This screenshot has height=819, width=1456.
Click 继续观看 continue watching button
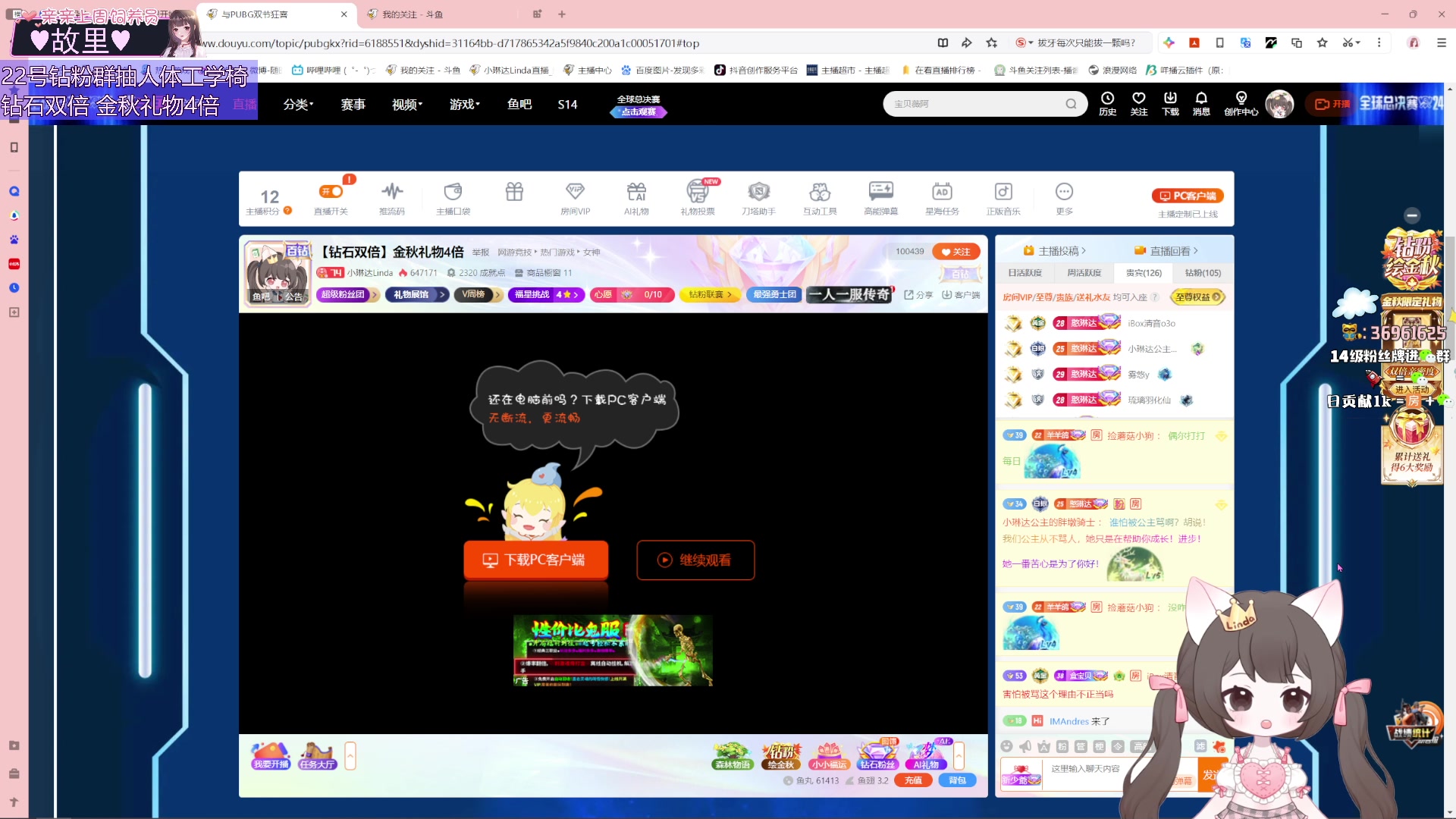[695, 560]
